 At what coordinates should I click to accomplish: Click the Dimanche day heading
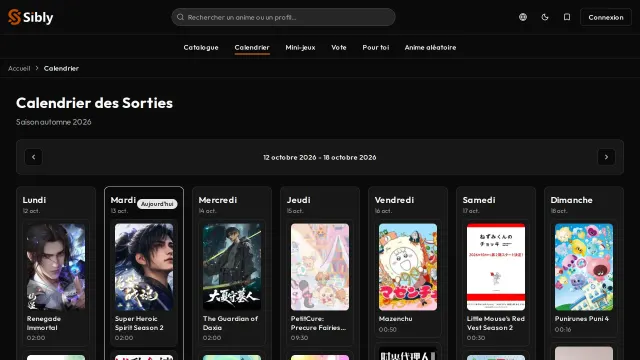point(571,200)
